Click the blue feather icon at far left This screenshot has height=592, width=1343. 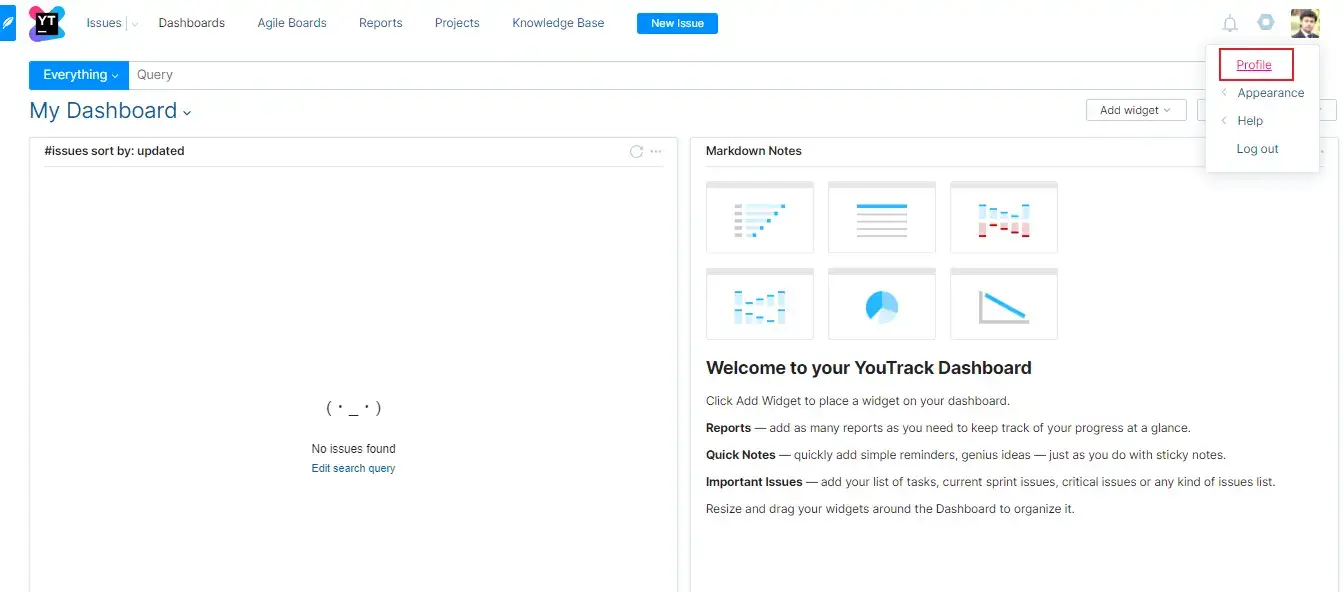click(8, 23)
